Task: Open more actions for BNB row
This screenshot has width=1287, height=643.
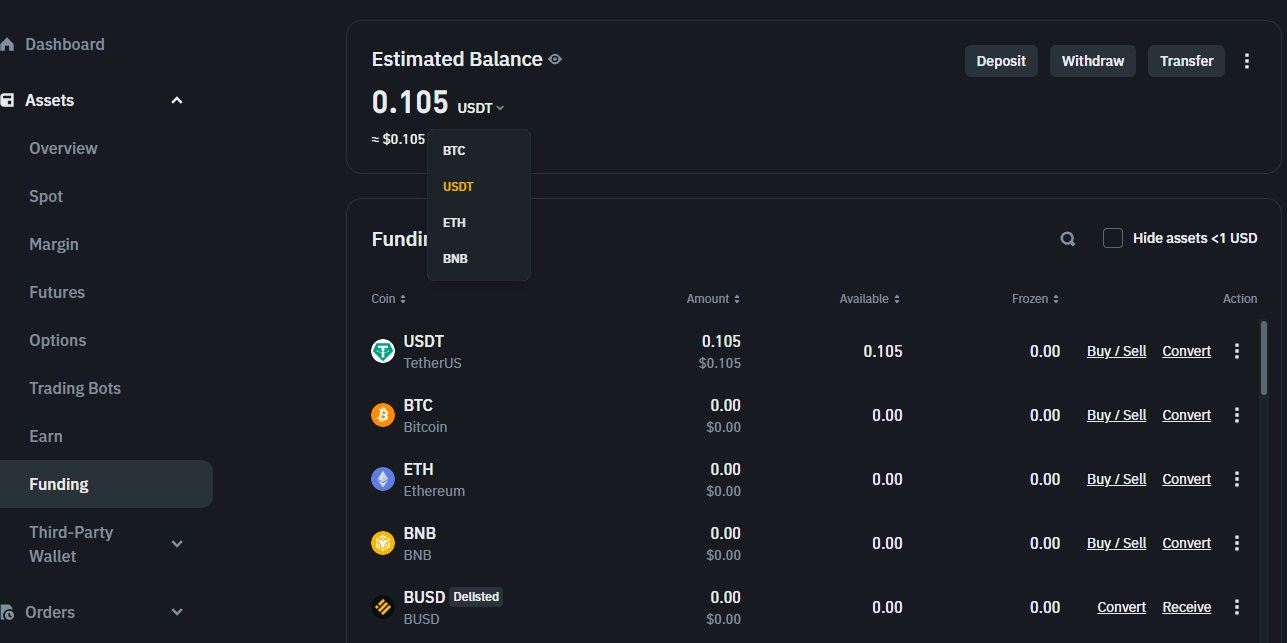Action: [1237, 543]
